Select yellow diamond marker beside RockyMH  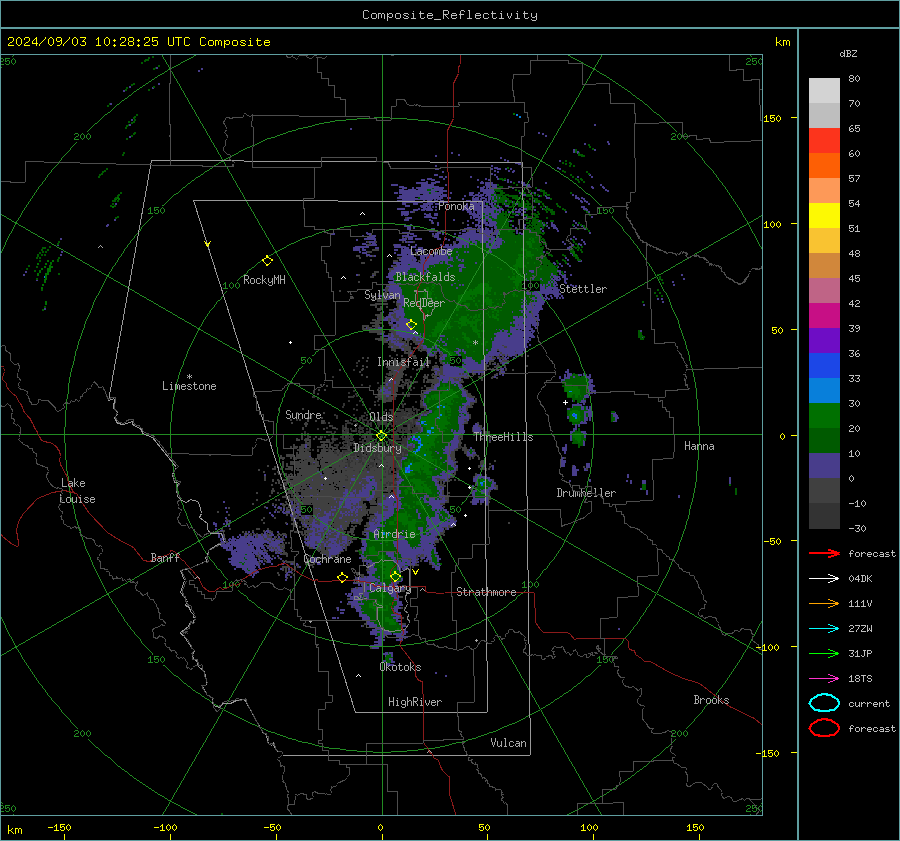(267, 261)
